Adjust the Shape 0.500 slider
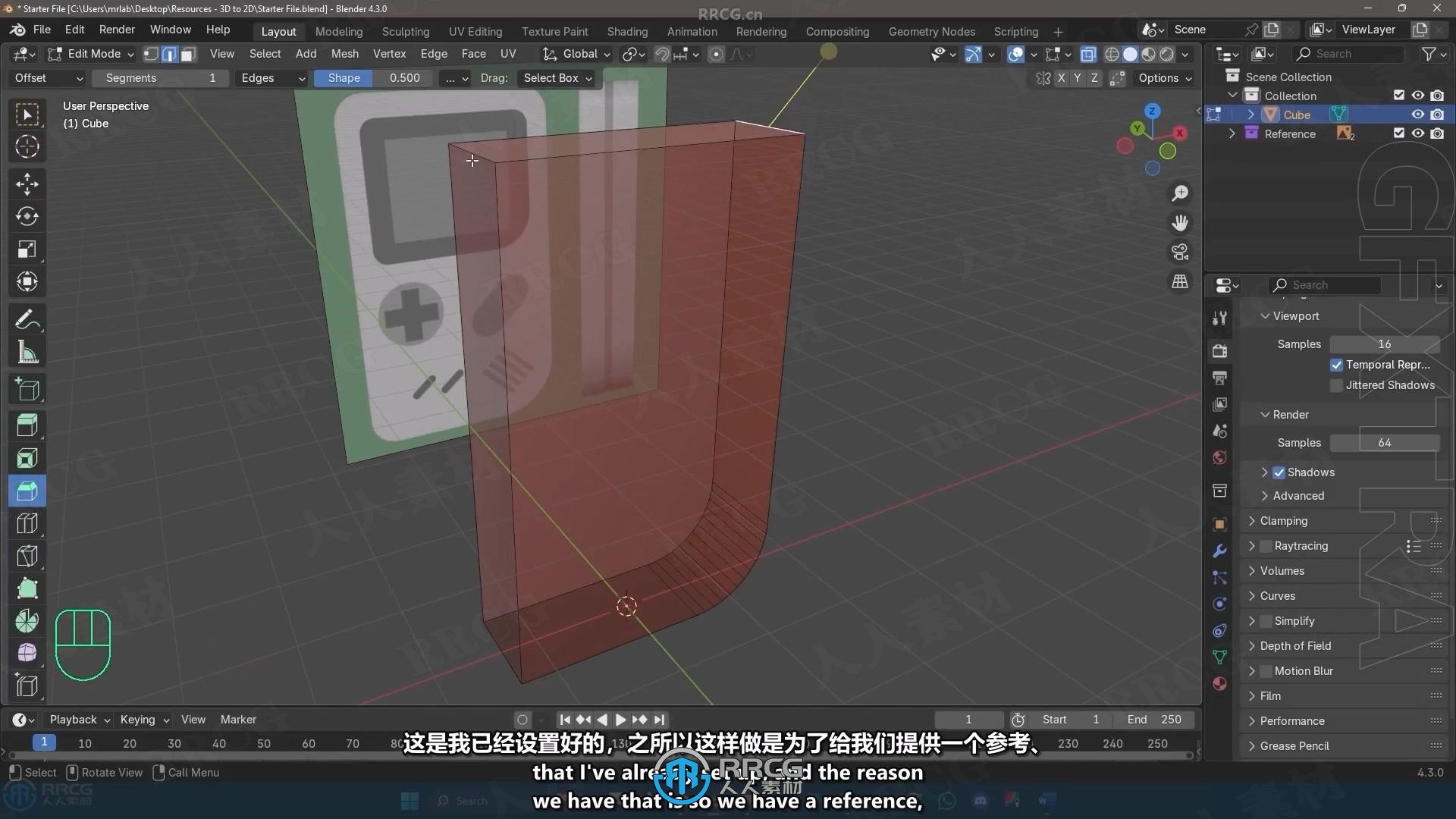 (x=373, y=78)
